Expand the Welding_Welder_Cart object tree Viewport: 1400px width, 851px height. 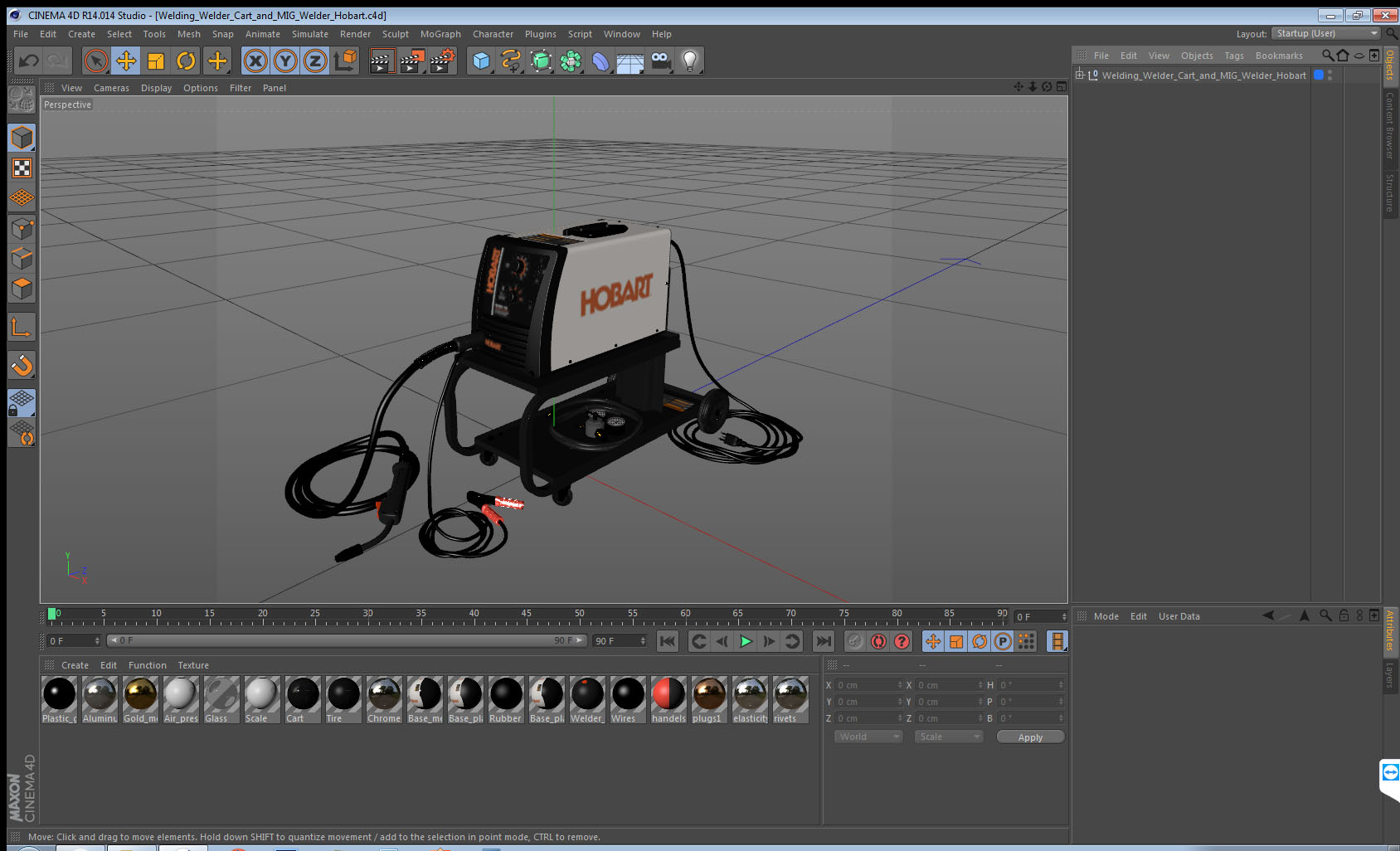[x=1080, y=75]
